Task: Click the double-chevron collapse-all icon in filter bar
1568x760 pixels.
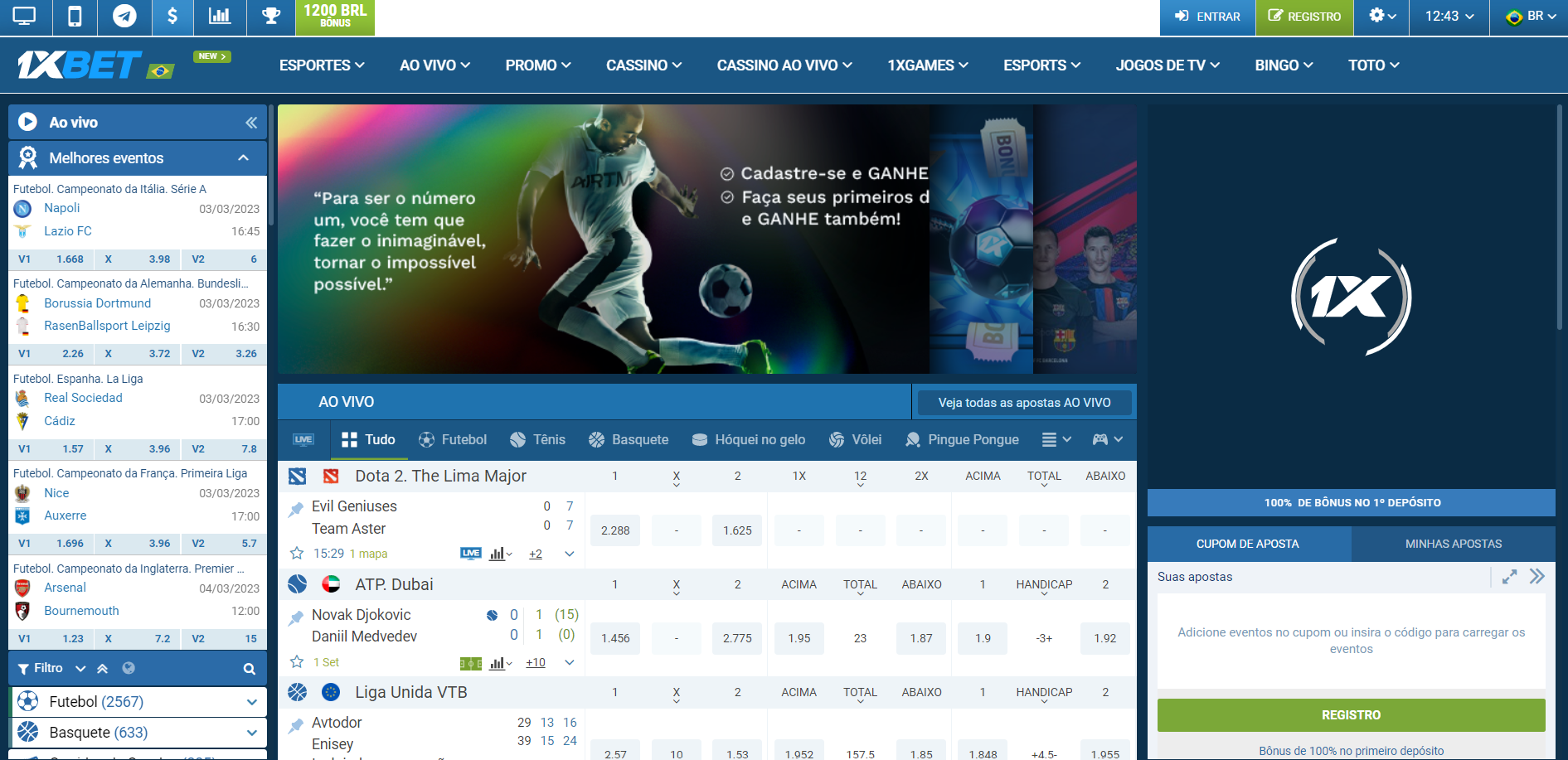Action: click(103, 669)
